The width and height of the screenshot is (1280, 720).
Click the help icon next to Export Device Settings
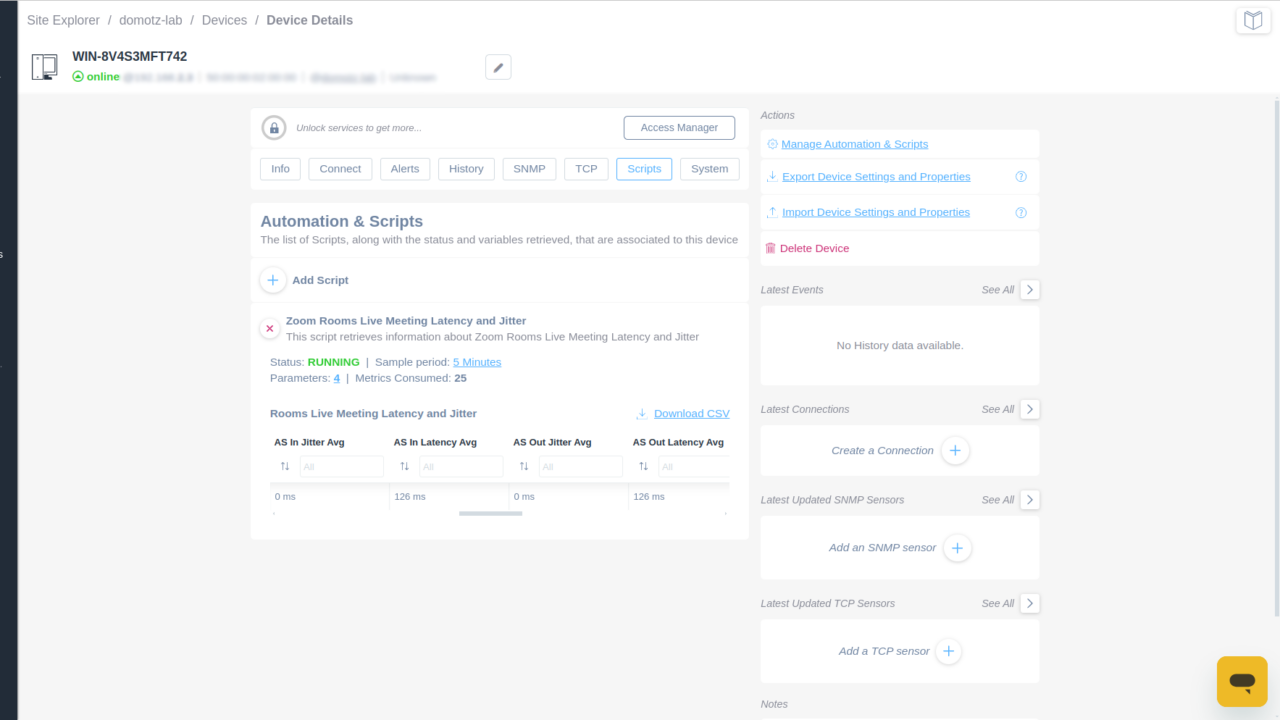(1021, 176)
